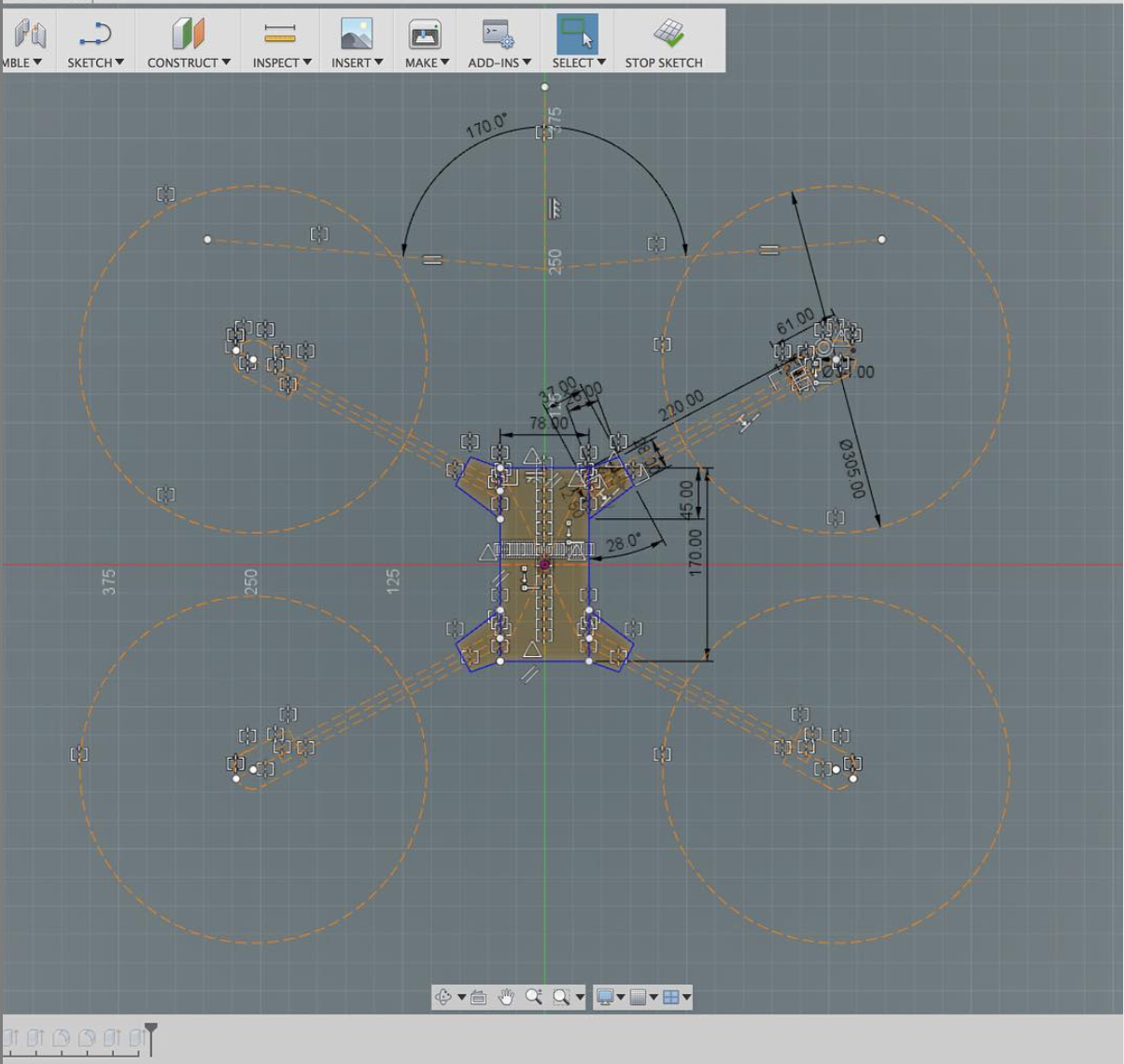This screenshot has width=1124, height=1064.
Task: Activate the Pan hand tool
Action: (506, 997)
